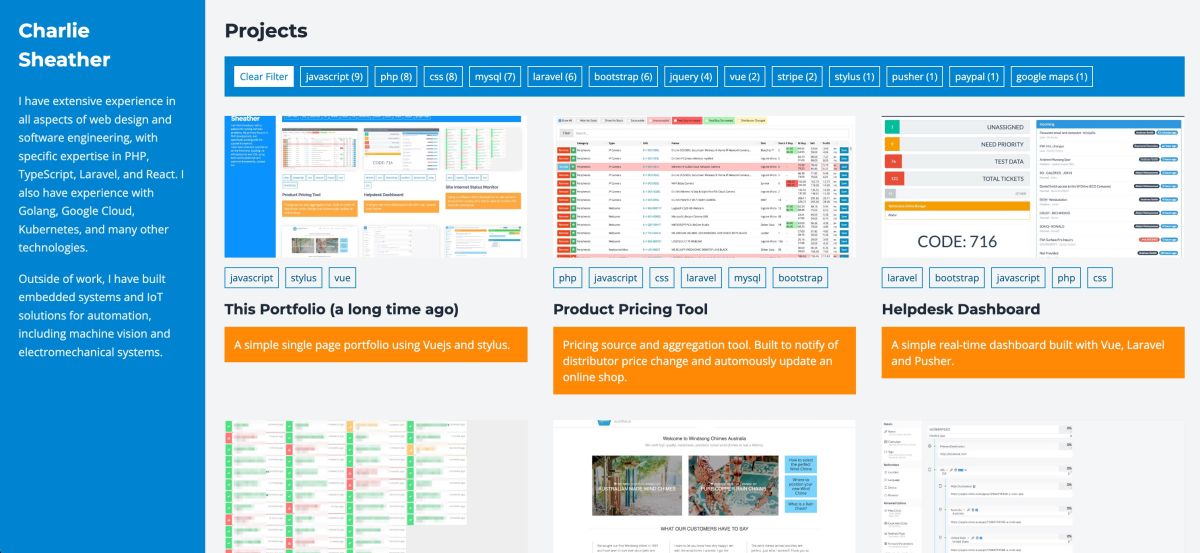Filter projects by javascript (9)
The image size is (1200, 553).
pos(335,77)
